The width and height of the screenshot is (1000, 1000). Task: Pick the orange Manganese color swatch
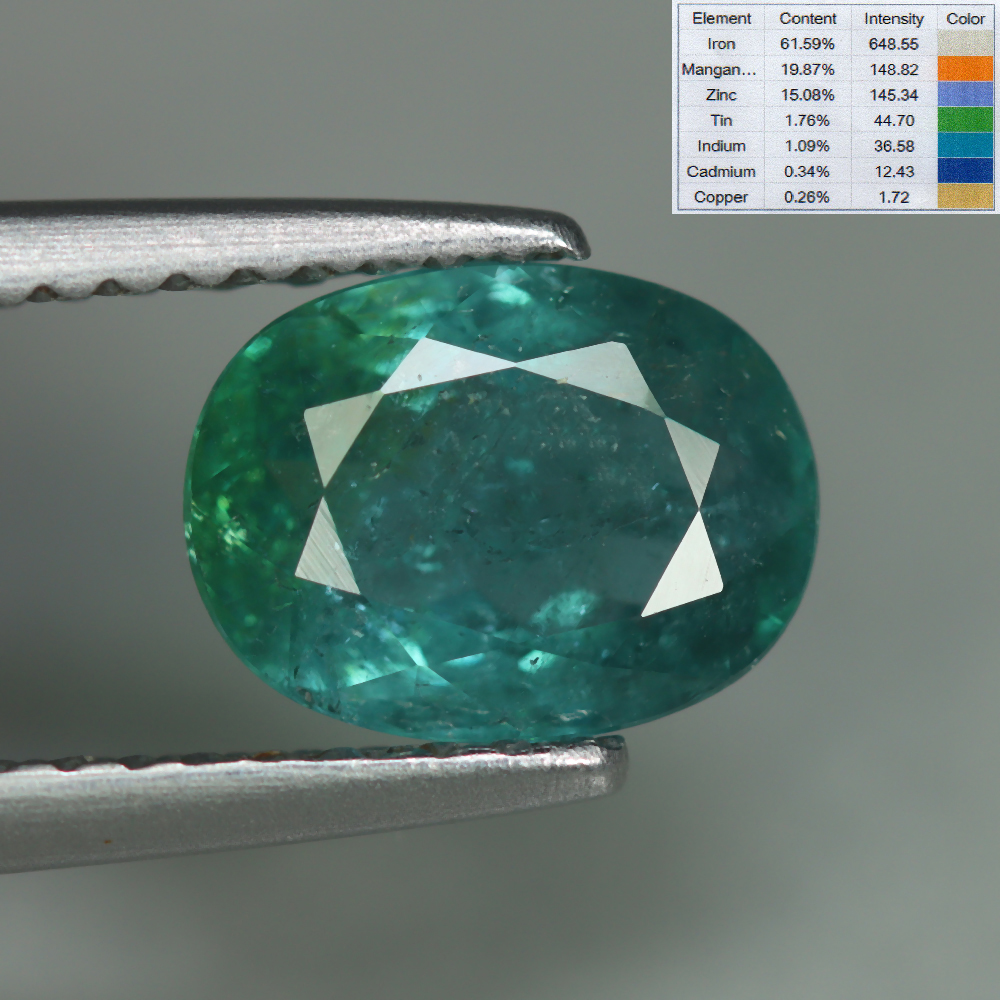pyautogui.click(x=966, y=70)
